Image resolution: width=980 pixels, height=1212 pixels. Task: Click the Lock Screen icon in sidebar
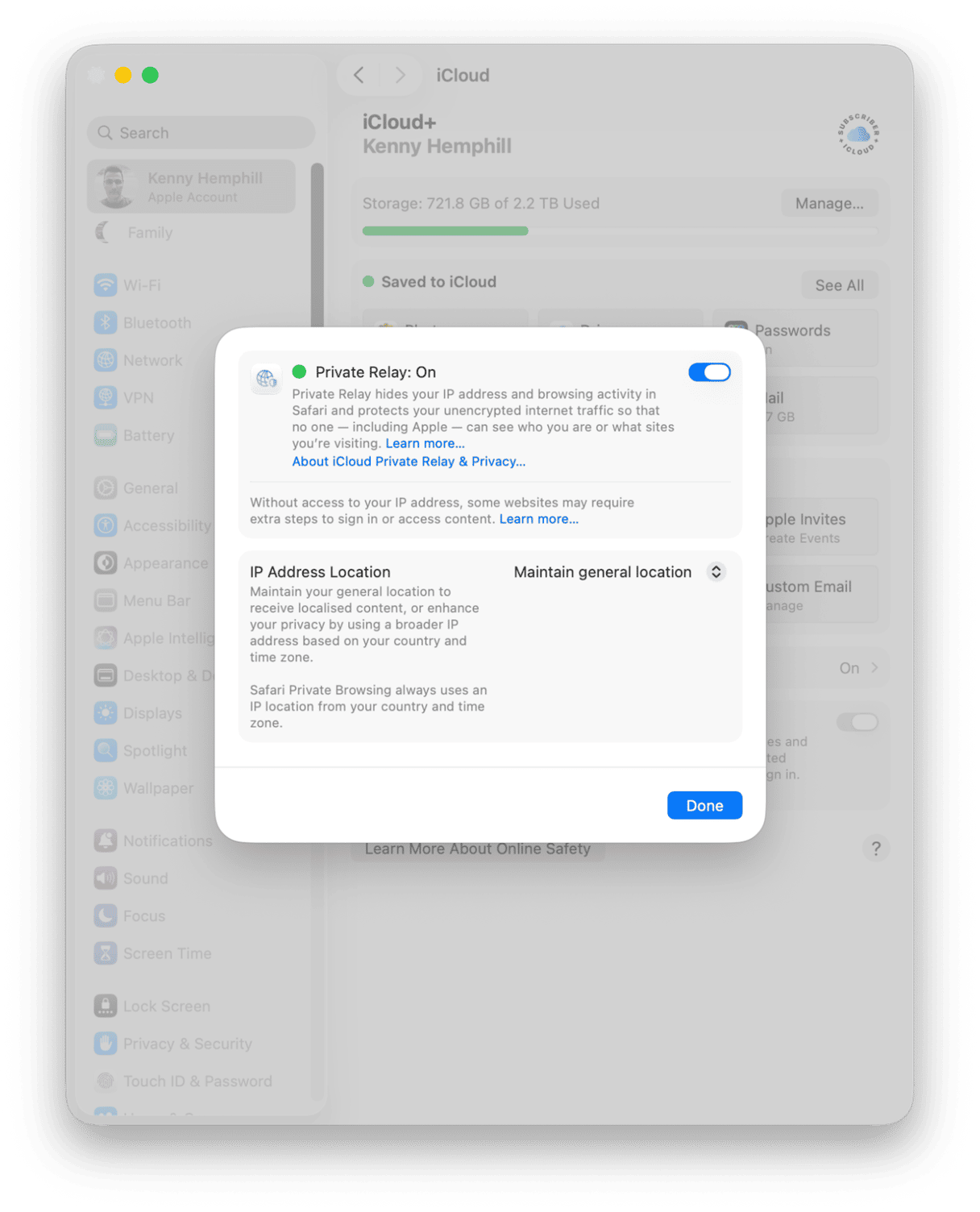click(x=106, y=1006)
